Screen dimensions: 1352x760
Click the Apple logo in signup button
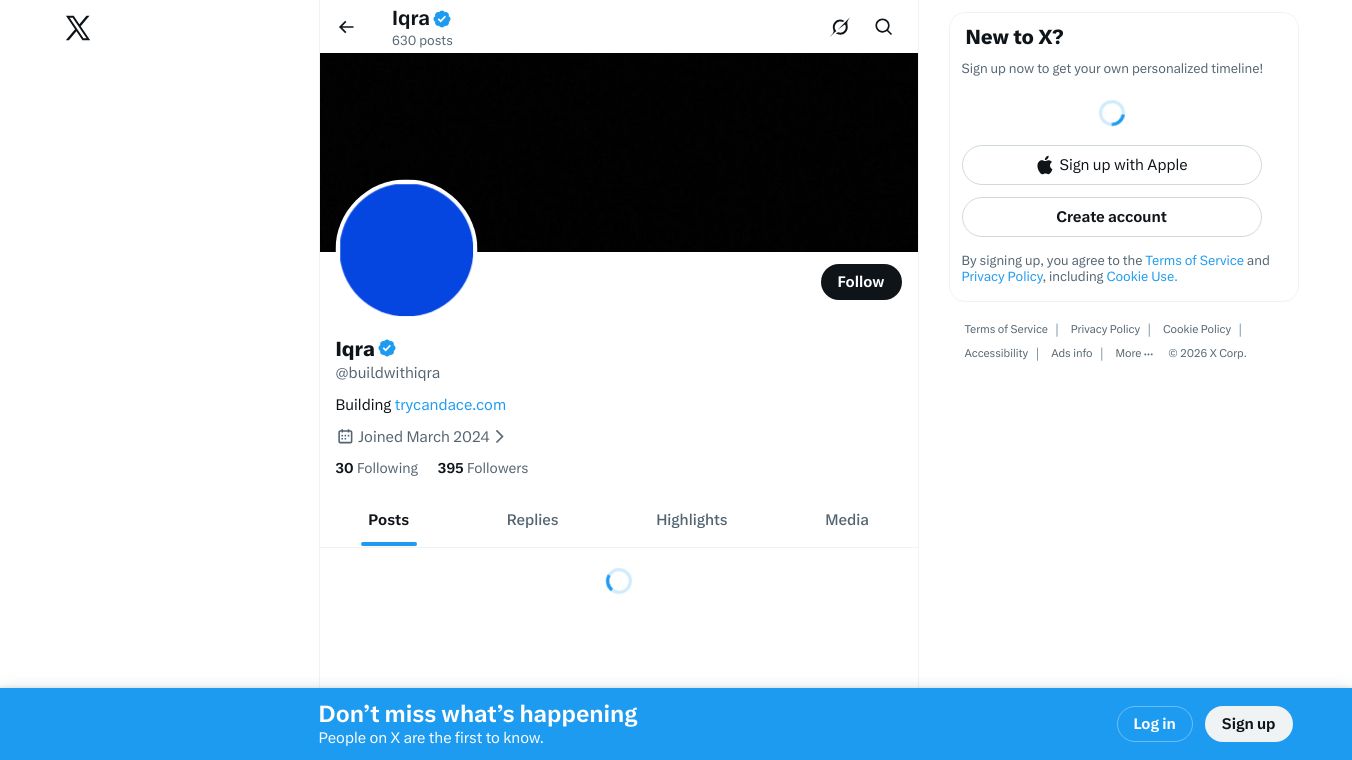pyautogui.click(x=1044, y=165)
